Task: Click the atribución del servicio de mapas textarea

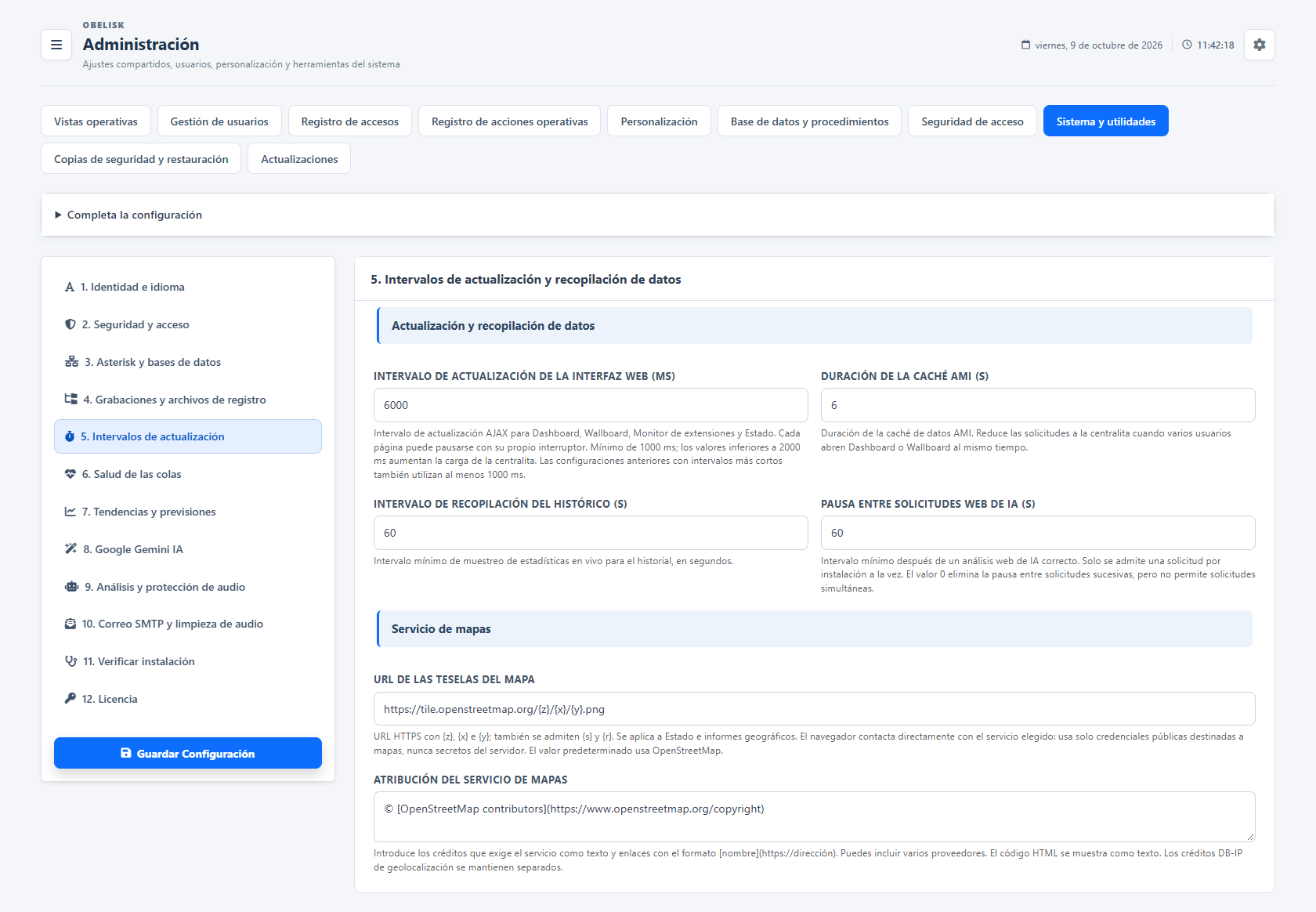Action: 815,816
